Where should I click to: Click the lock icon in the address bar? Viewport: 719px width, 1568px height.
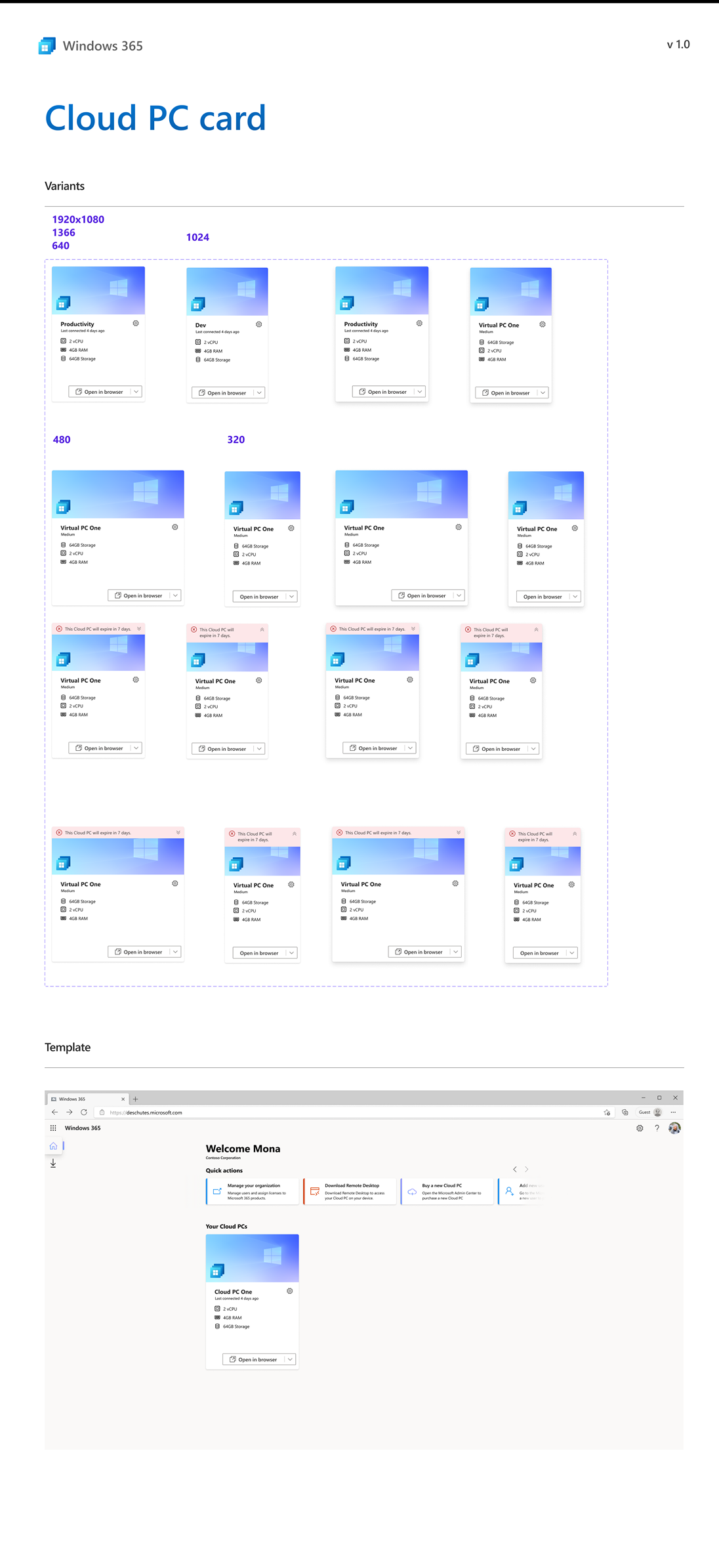[x=102, y=1112]
